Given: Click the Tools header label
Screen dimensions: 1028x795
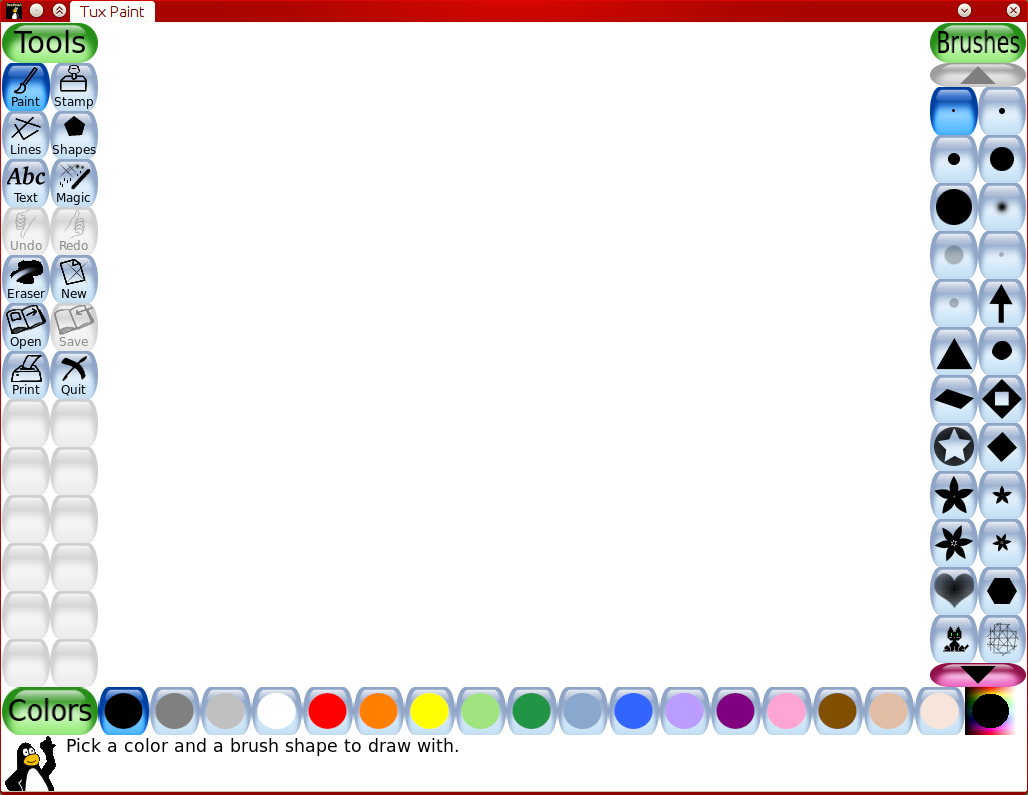Looking at the screenshot, I should (x=50, y=43).
